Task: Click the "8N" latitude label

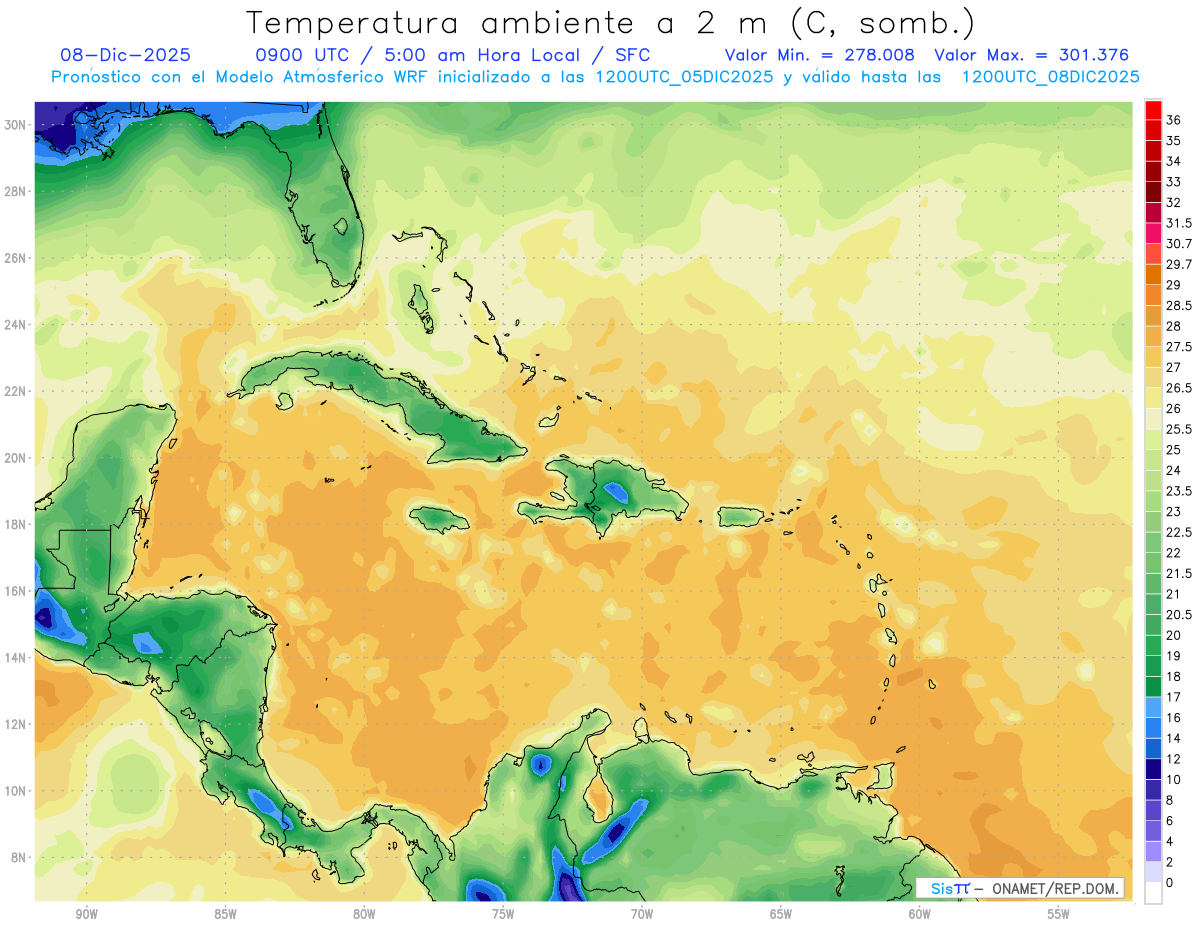Action: click(x=20, y=857)
